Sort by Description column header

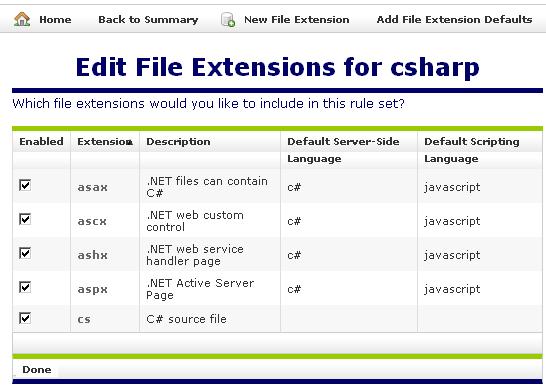point(178,142)
